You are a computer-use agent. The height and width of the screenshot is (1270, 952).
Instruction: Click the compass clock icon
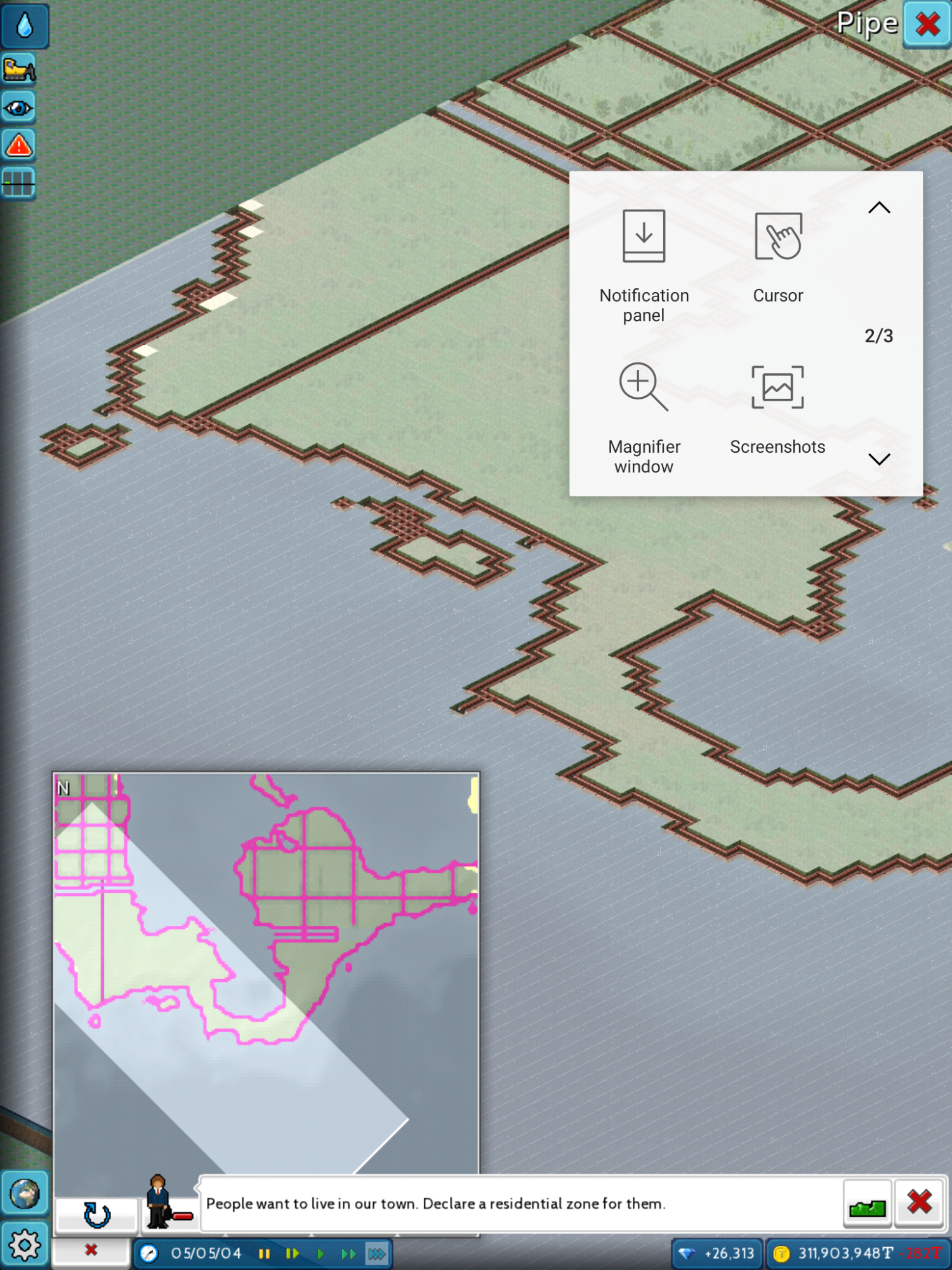click(x=149, y=1253)
